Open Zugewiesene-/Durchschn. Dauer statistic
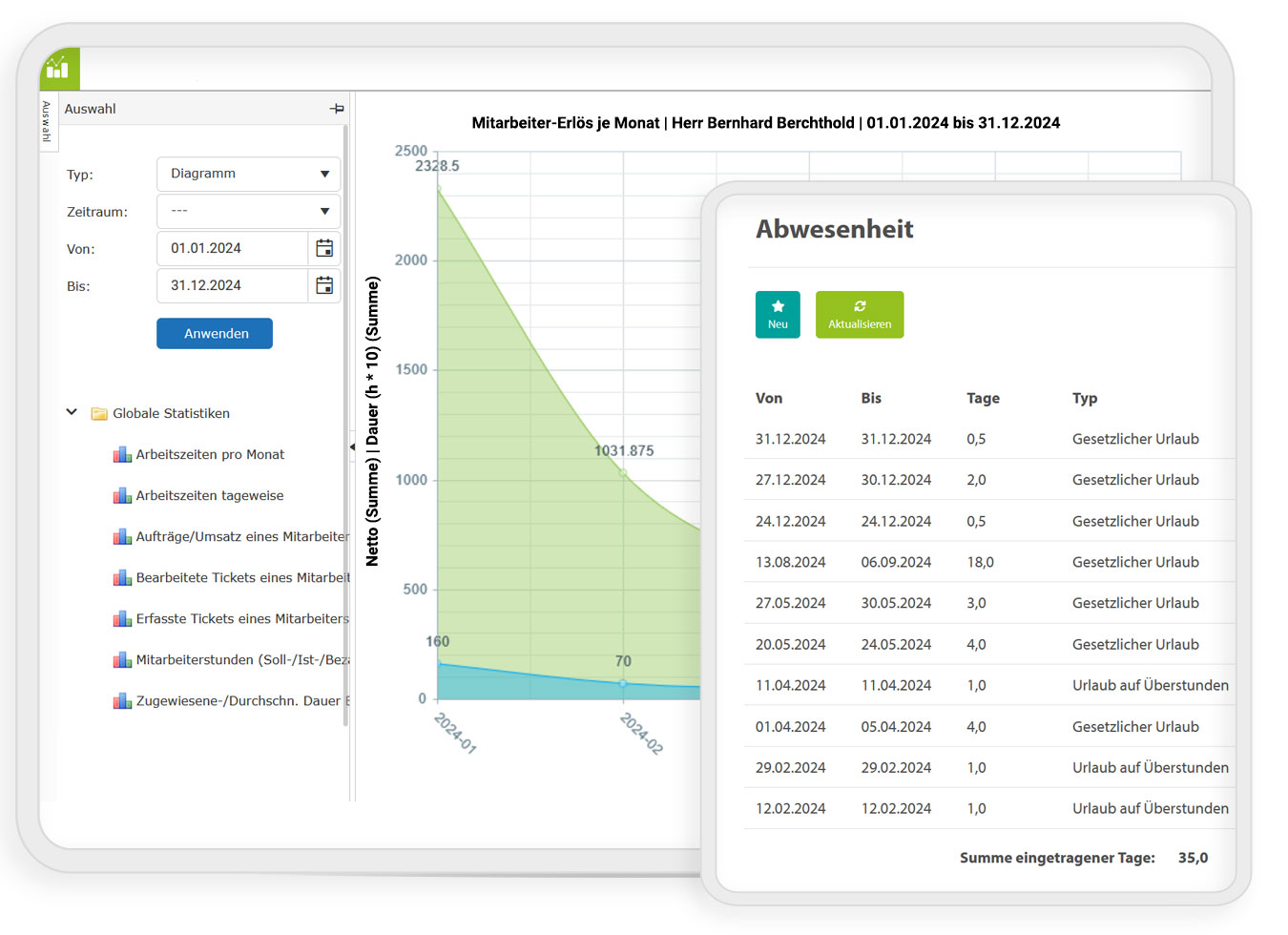 [x=242, y=701]
